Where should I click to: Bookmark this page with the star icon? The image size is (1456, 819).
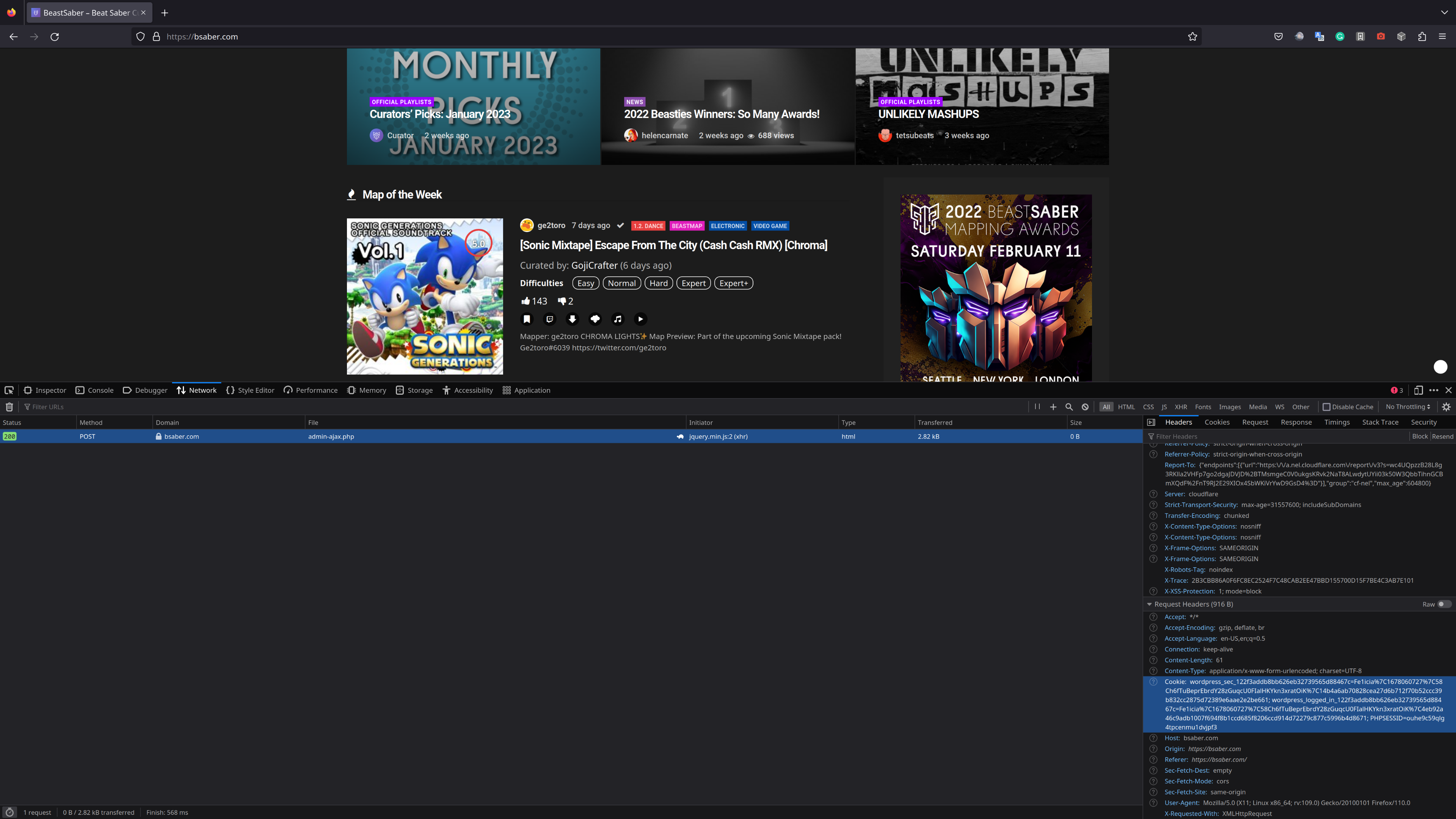[x=1192, y=37]
